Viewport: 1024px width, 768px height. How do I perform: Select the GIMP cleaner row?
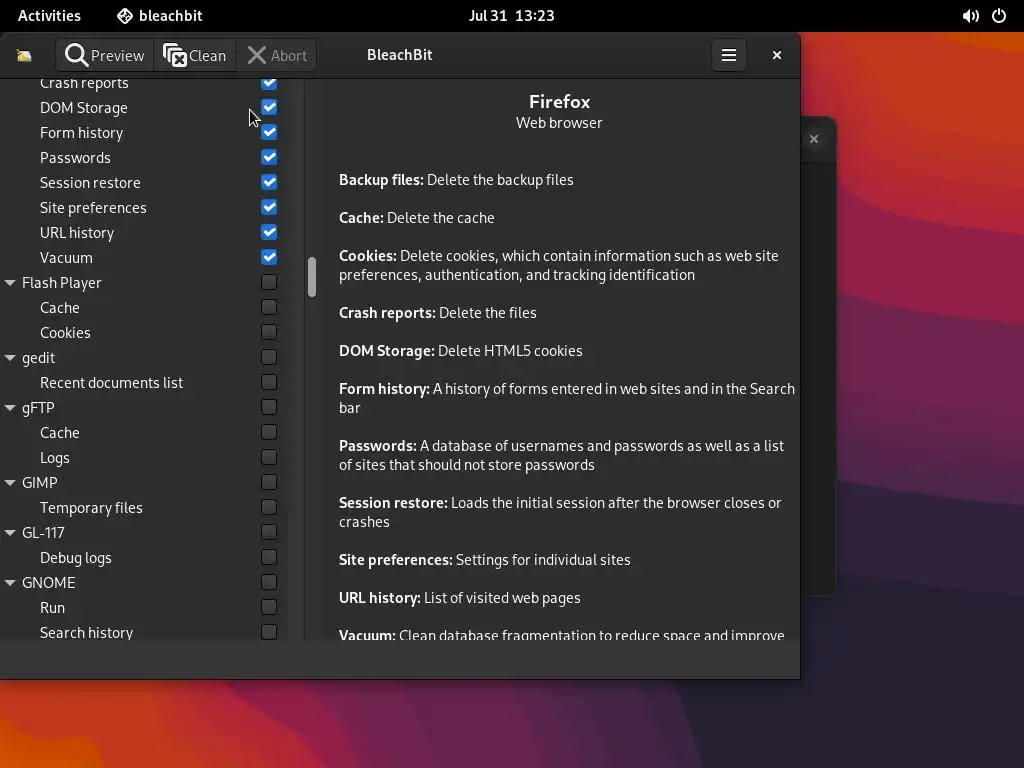pyautogui.click(x=144, y=483)
